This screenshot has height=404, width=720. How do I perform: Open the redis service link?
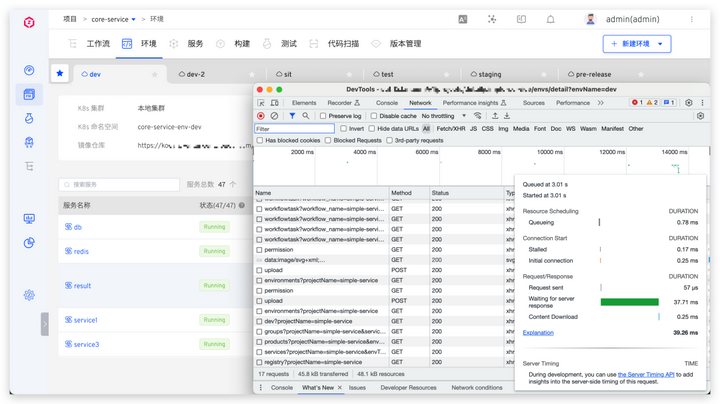(x=81, y=252)
